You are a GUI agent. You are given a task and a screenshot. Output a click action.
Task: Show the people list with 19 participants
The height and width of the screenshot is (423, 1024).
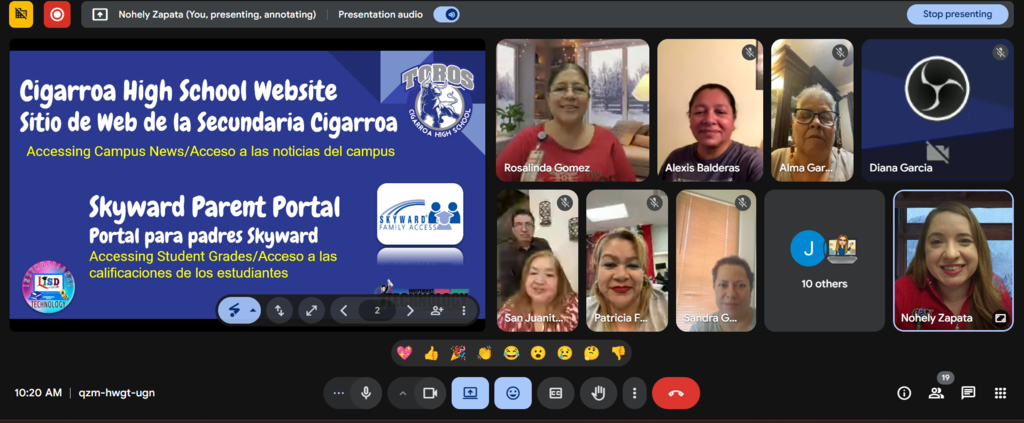coord(936,393)
